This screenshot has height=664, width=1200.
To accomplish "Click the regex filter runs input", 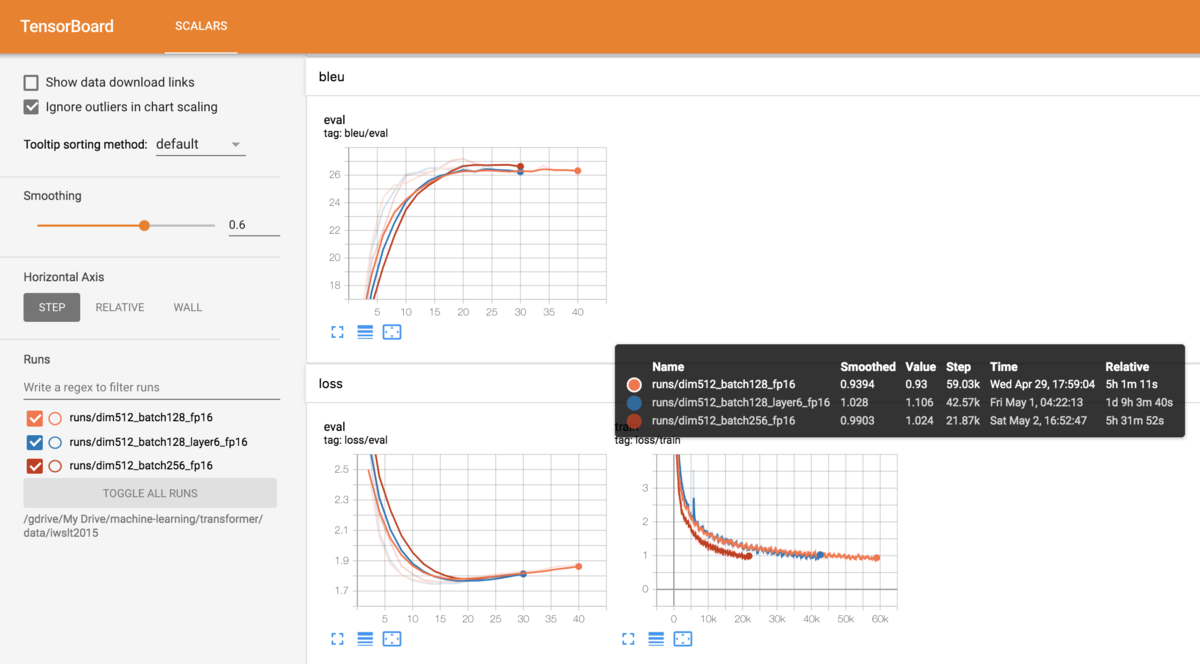I will coord(152,387).
